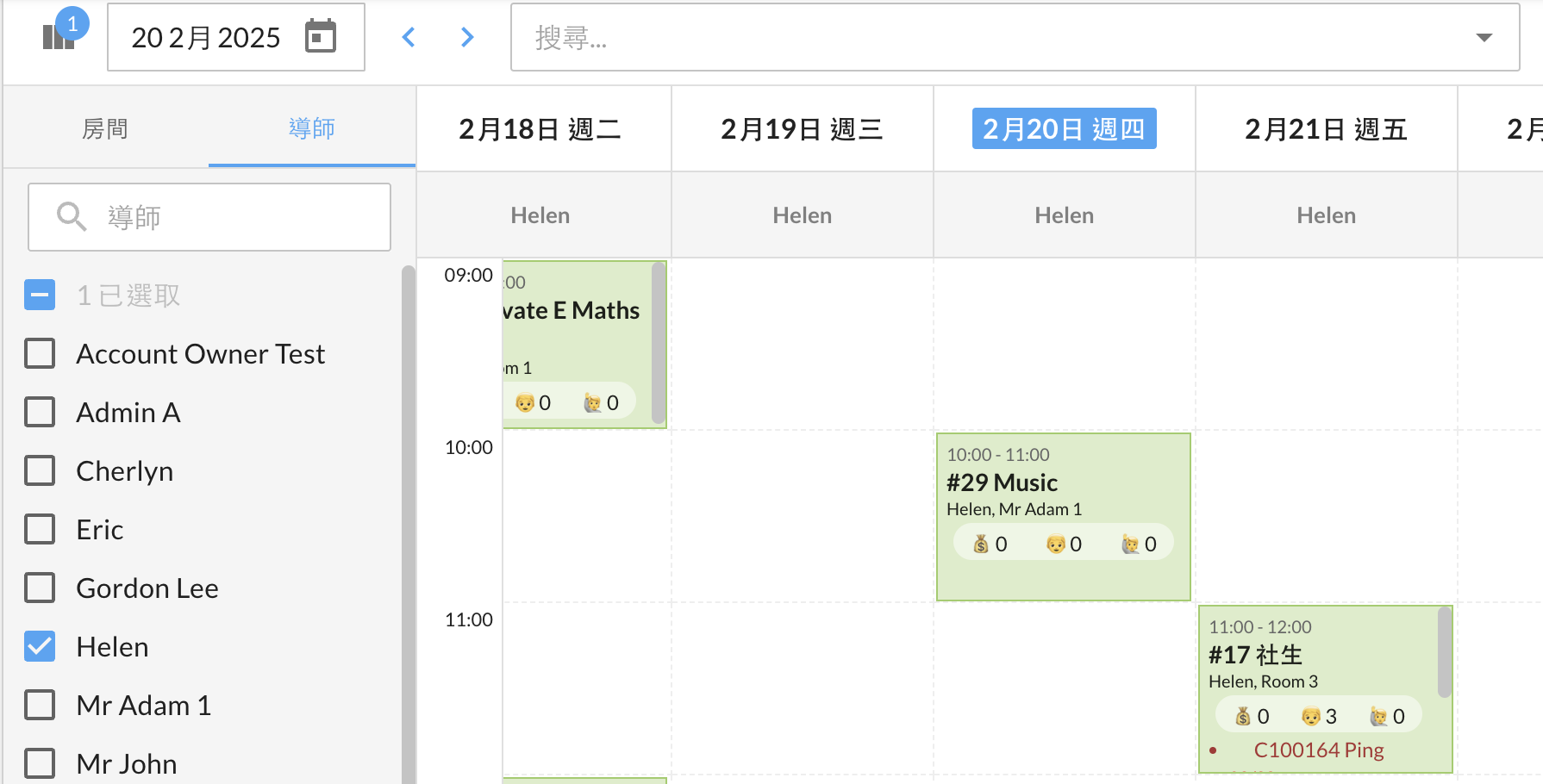The image size is (1543, 784).
Task: Open the column layout icon with notification badge
Action: pyautogui.click(x=59, y=36)
